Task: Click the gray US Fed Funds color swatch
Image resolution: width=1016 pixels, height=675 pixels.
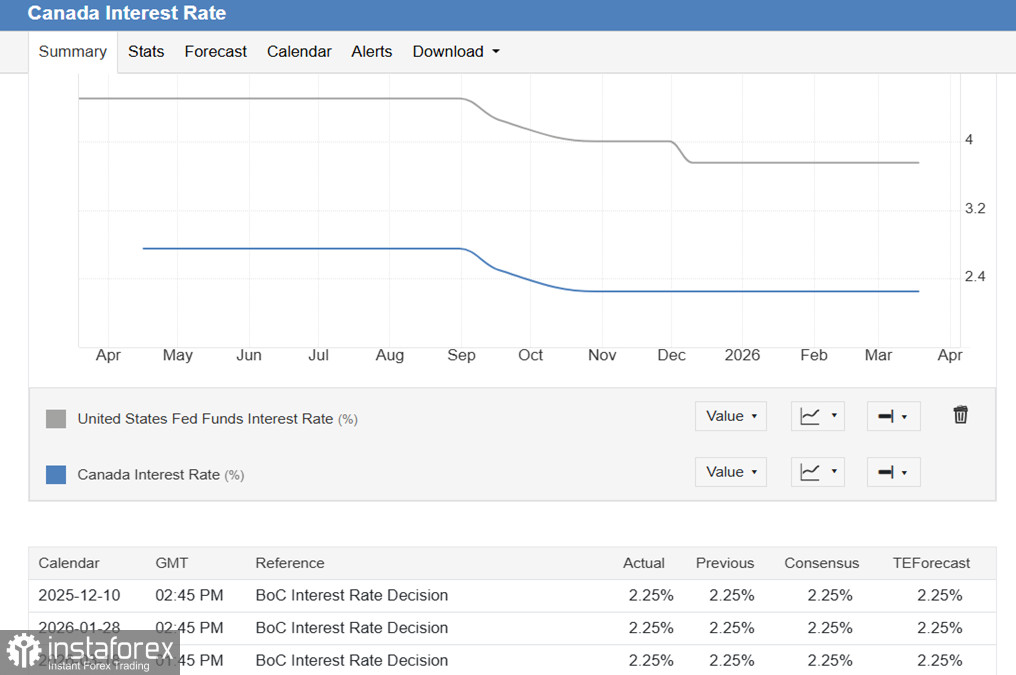Action: (x=56, y=419)
